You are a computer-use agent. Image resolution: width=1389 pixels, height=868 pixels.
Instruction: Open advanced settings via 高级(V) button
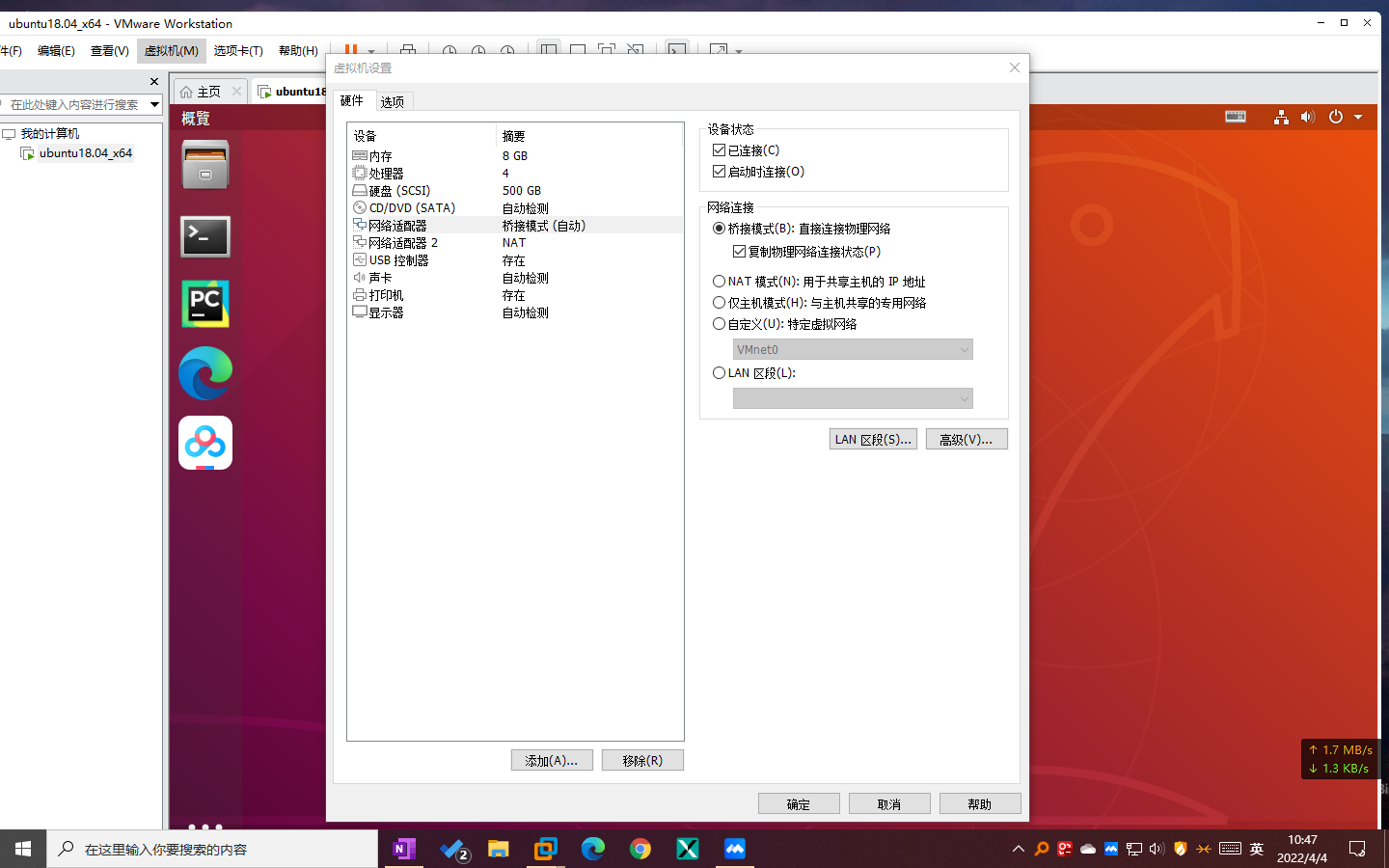(x=967, y=439)
